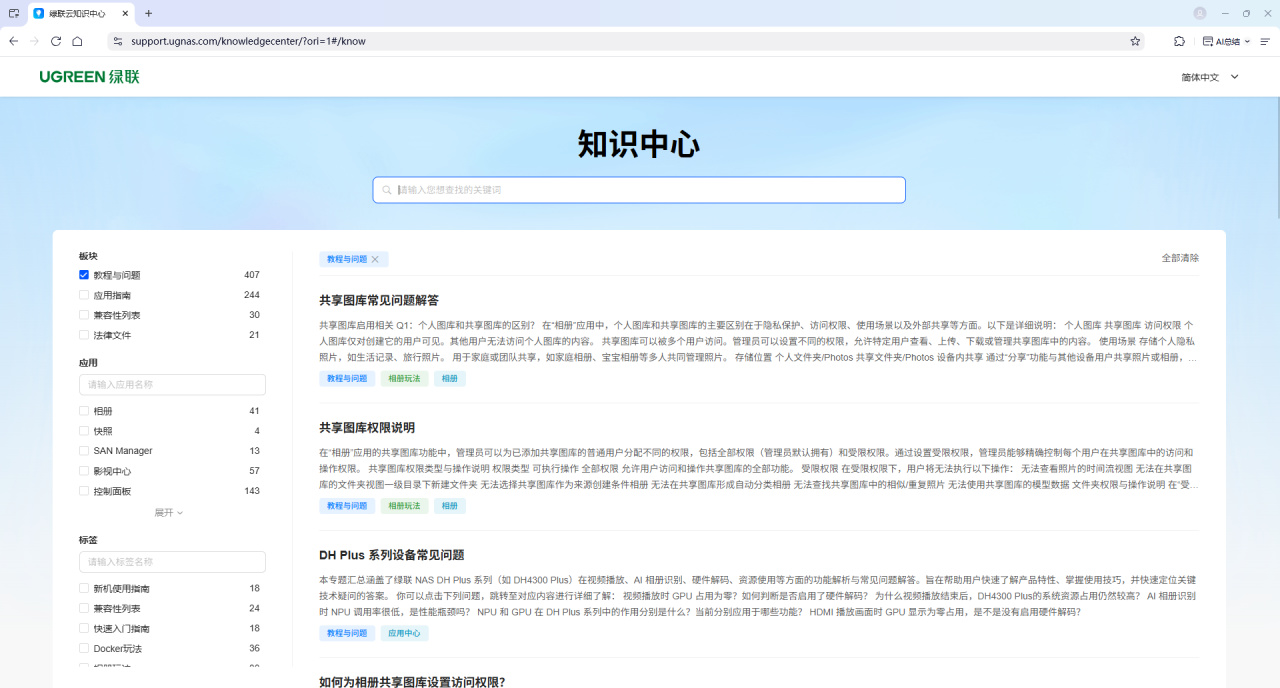
Task: Open article 共享图库权限说明
Action: (x=367, y=428)
